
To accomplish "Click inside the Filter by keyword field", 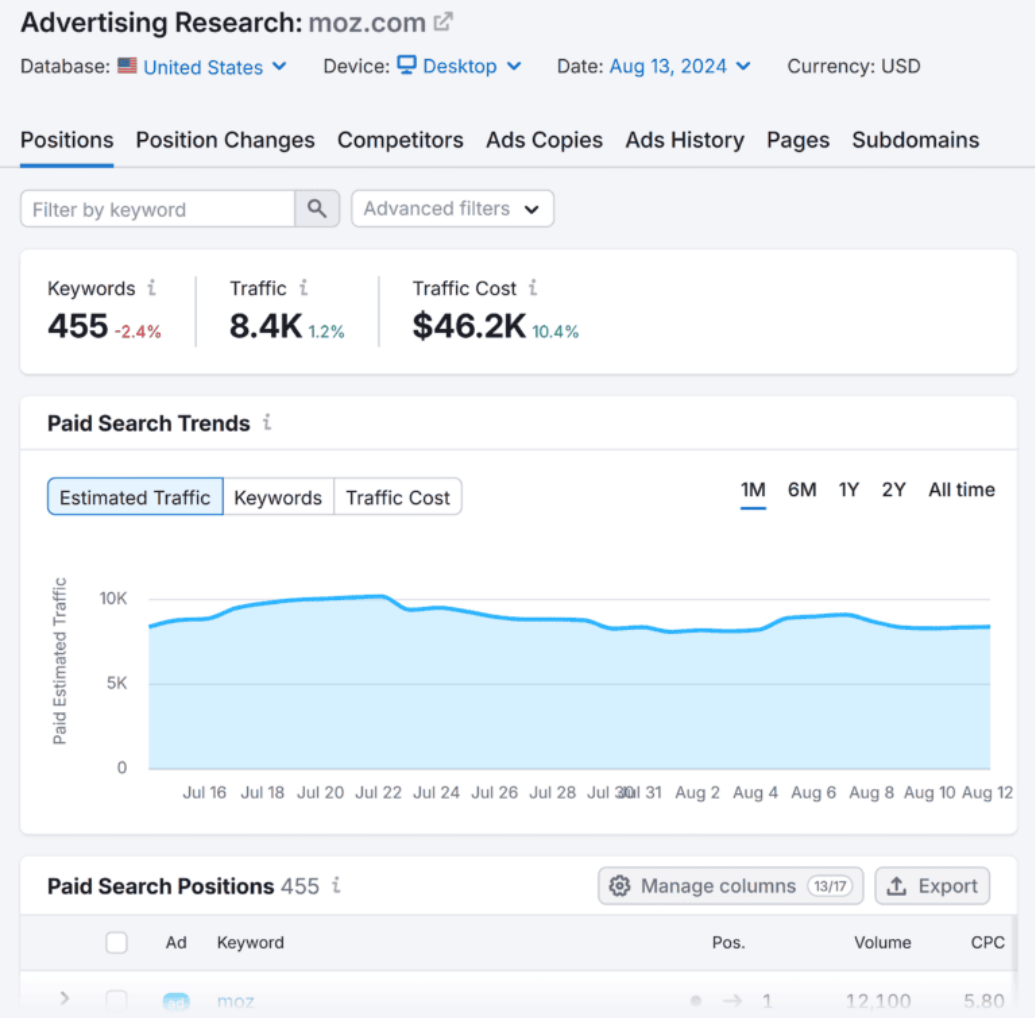I will [160, 209].
